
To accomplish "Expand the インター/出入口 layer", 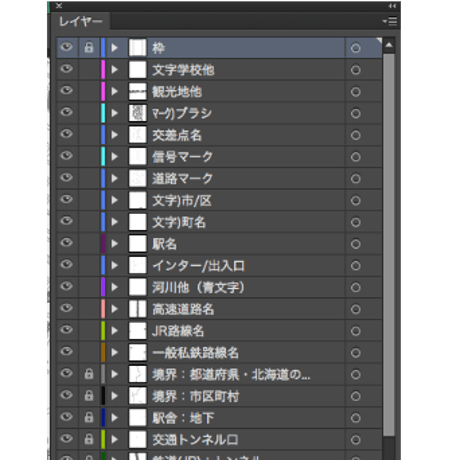I will click(114, 265).
